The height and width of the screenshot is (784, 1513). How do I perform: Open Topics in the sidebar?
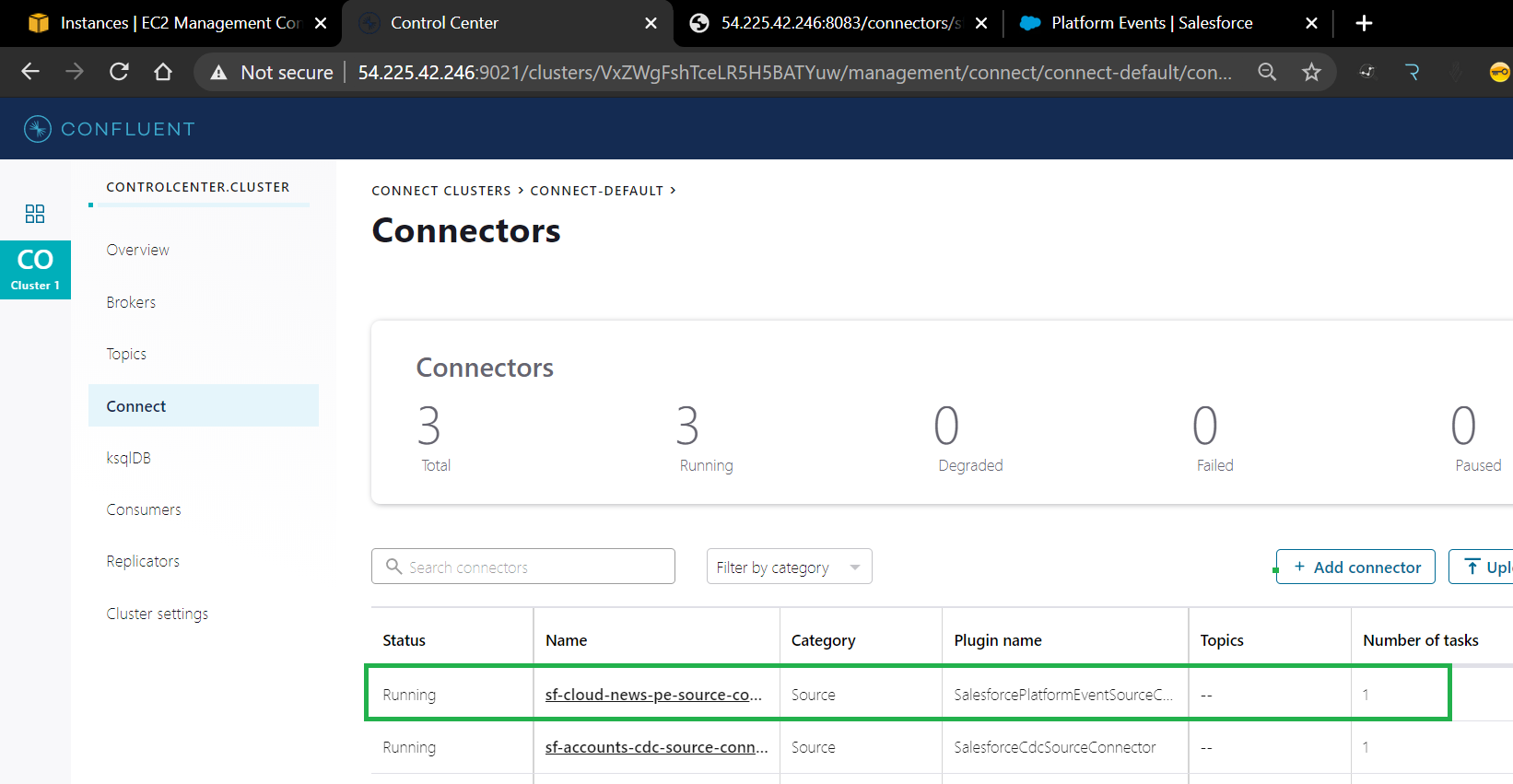[126, 354]
